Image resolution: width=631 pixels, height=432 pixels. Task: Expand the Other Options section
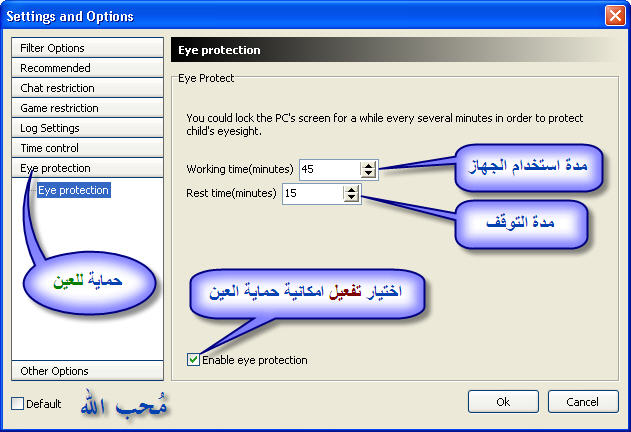[87, 371]
